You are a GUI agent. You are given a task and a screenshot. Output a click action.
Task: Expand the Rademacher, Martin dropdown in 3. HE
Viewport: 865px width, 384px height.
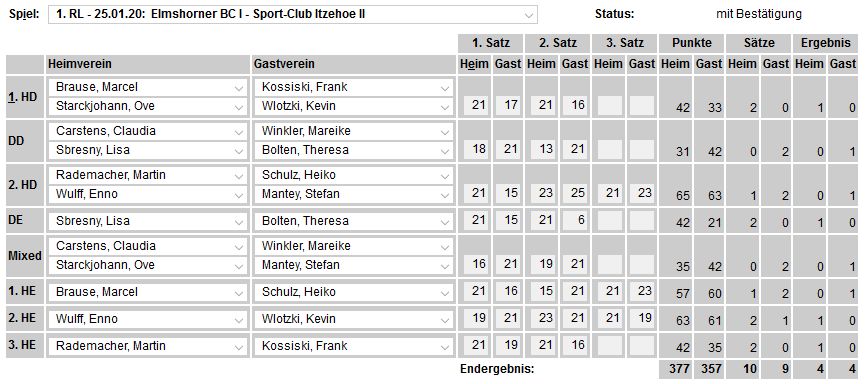click(148, 346)
